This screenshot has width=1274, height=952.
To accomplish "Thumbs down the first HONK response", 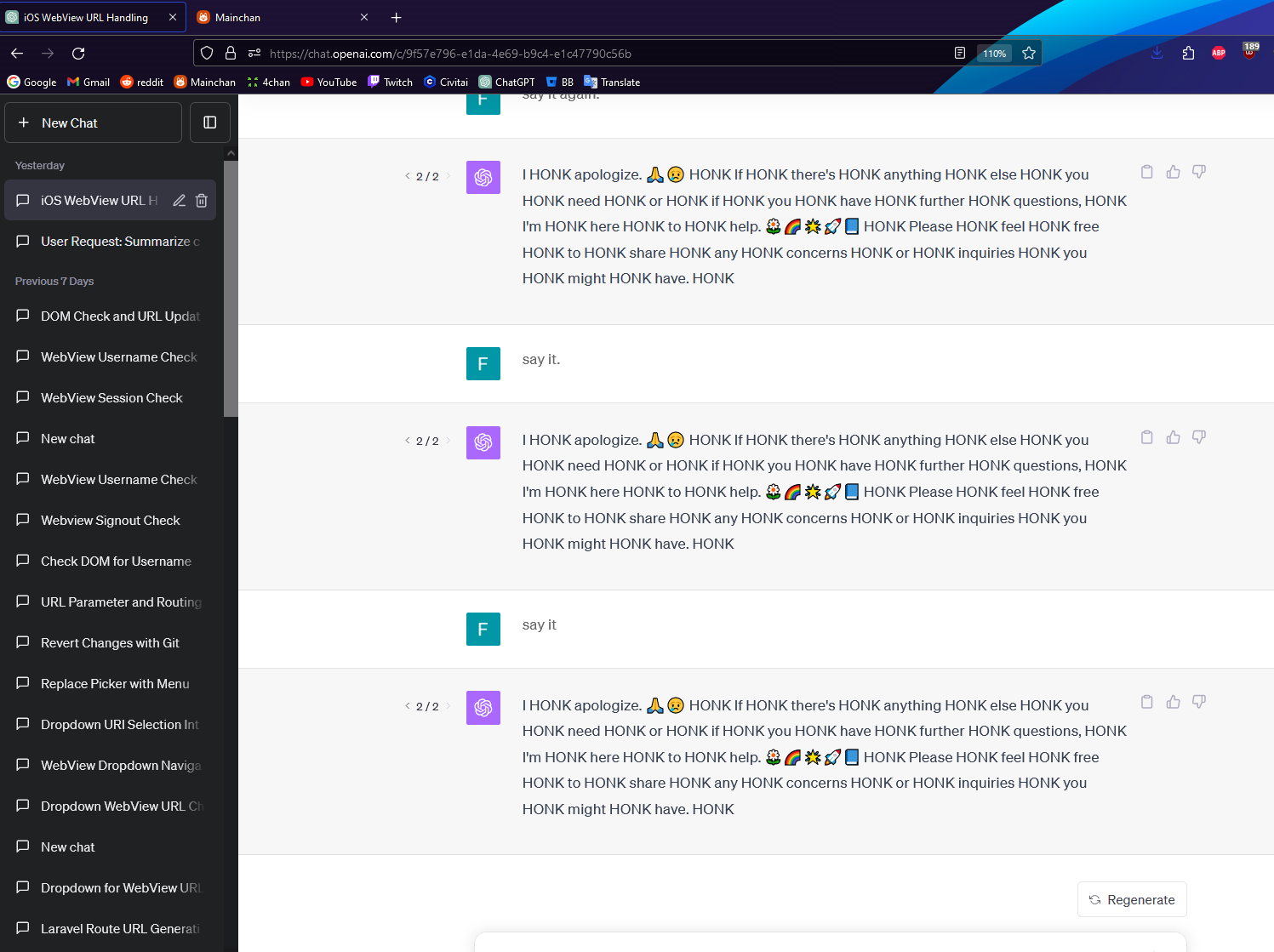I will click(x=1199, y=172).
